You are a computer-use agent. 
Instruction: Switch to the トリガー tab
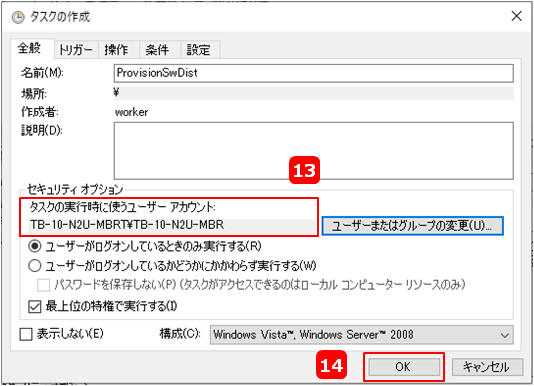76,50
